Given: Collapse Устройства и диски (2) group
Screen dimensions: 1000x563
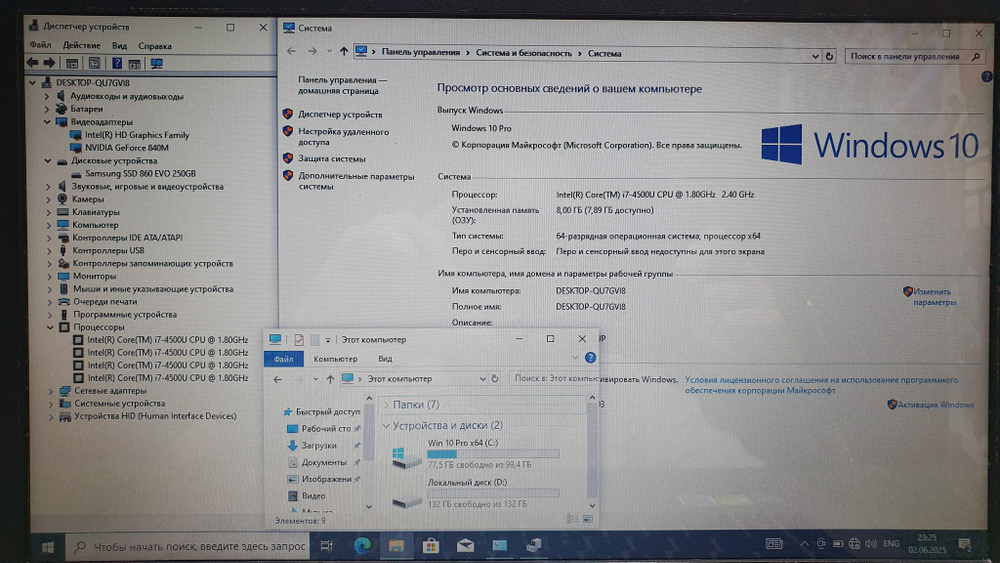Looking at the screenshot, I should coord(386,425).
